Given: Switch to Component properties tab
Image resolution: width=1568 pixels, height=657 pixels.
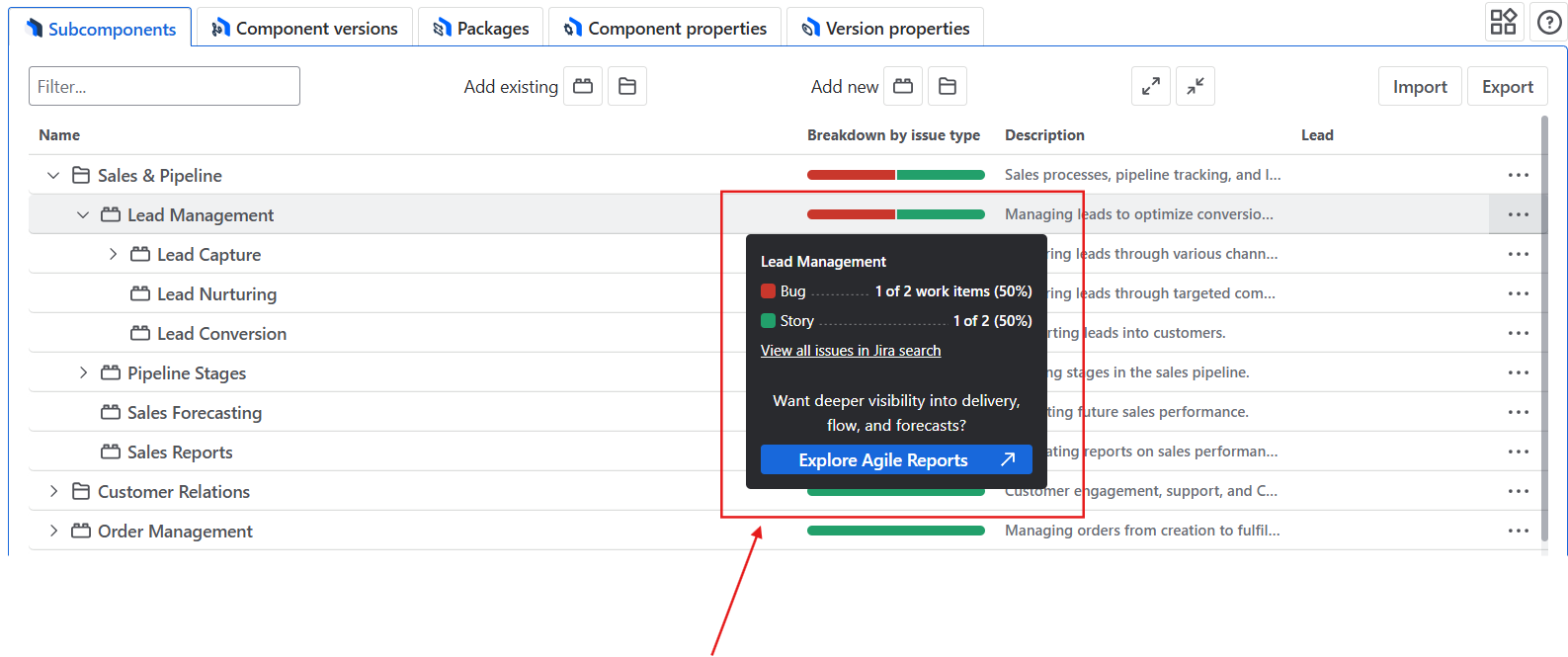Looking at the screenshot, I should click(x=665, y=28).
